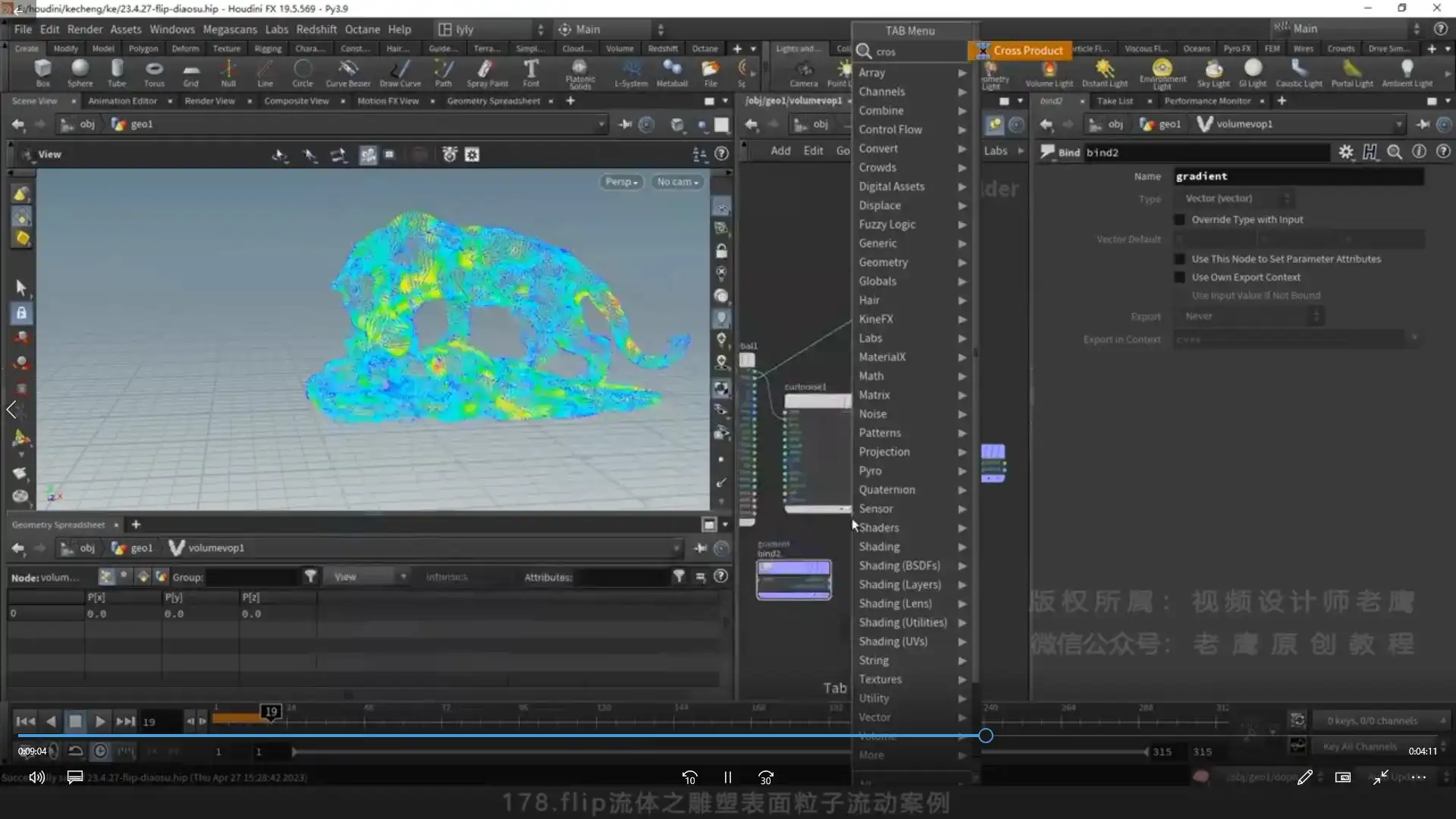1456x819 pixels.
Task: Toggle Use This Node to Set Parameter Attributes
Action: point(1179,259)
